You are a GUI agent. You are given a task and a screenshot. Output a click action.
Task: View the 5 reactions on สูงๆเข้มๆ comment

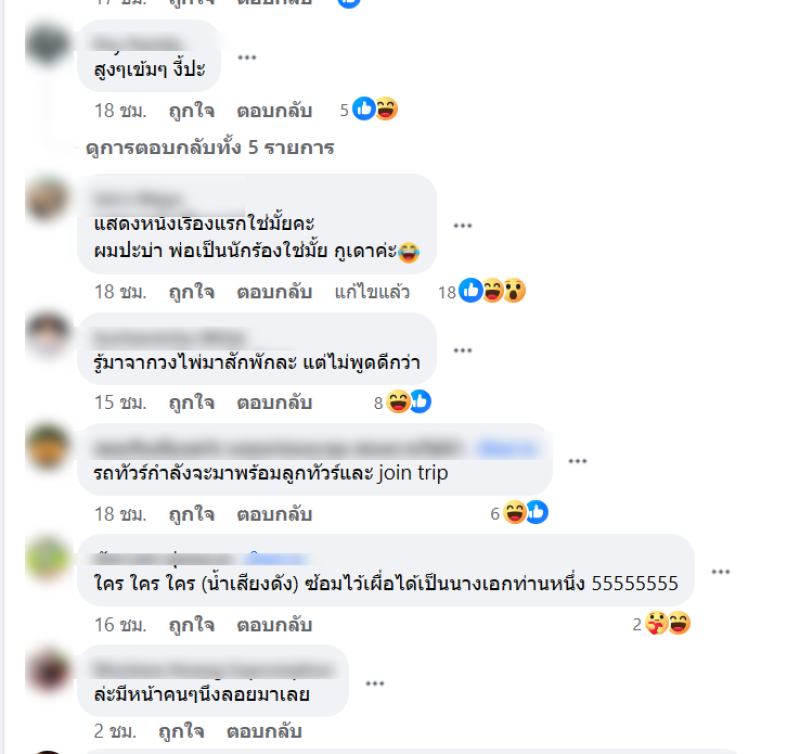pyautogui.click(x=369, y=109)
